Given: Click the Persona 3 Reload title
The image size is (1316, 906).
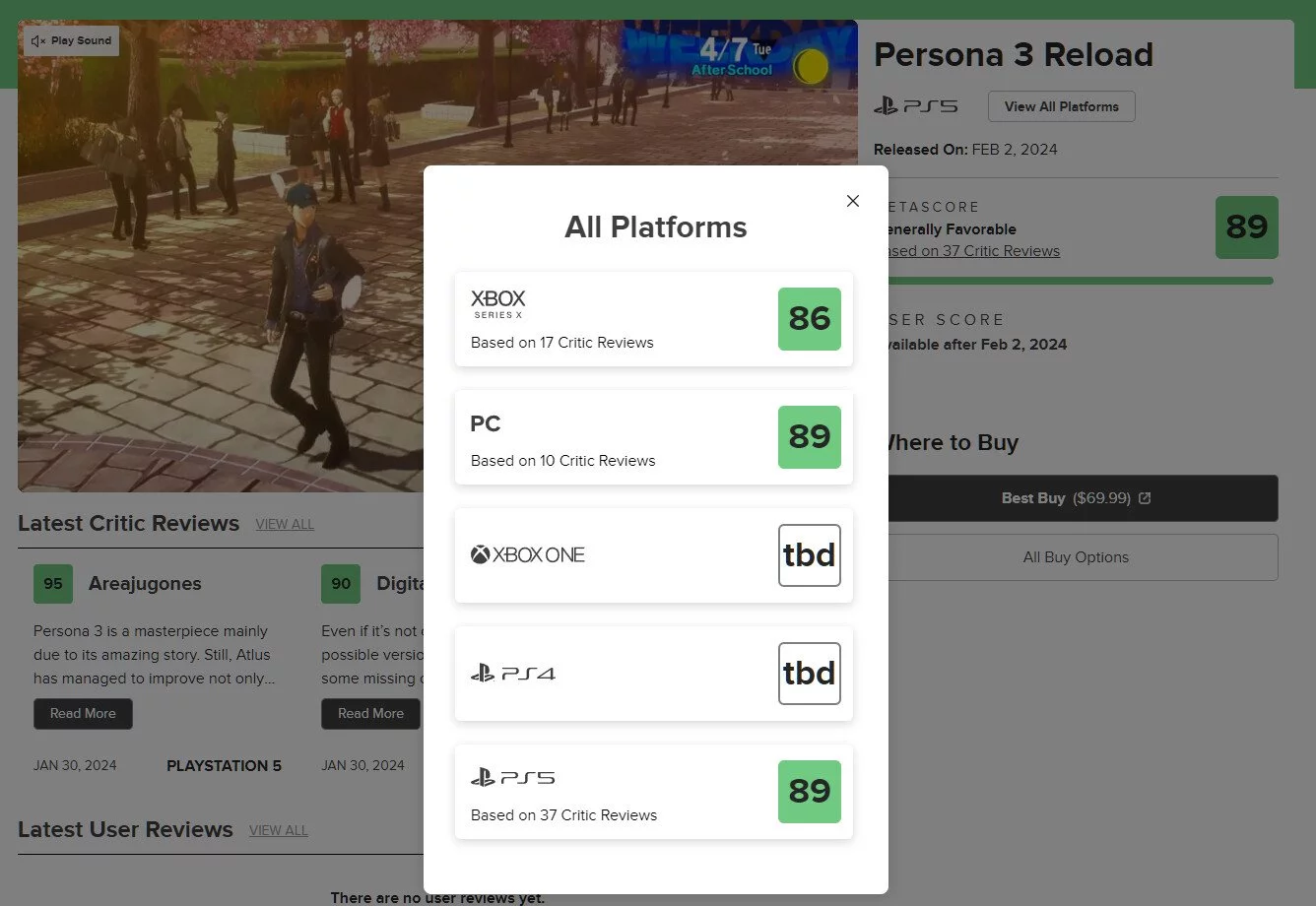Looking at the screenshot, I should [x=1014, y=55].
